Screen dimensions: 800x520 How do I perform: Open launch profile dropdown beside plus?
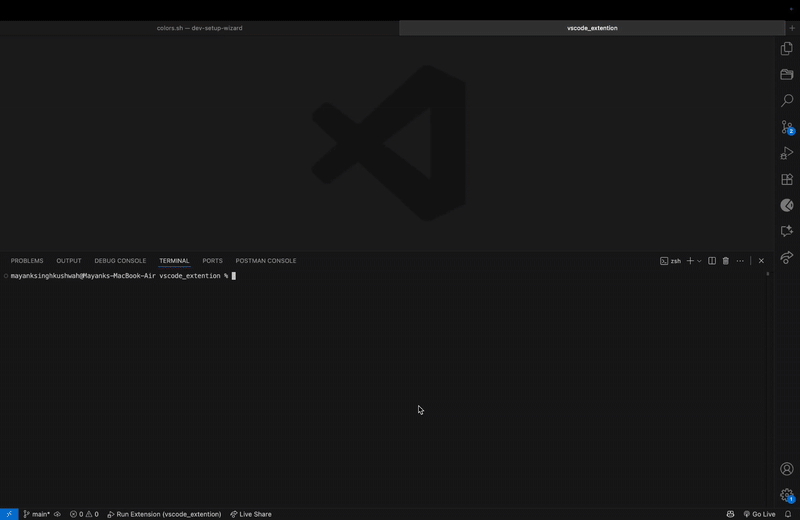click(x=699, y=261)
